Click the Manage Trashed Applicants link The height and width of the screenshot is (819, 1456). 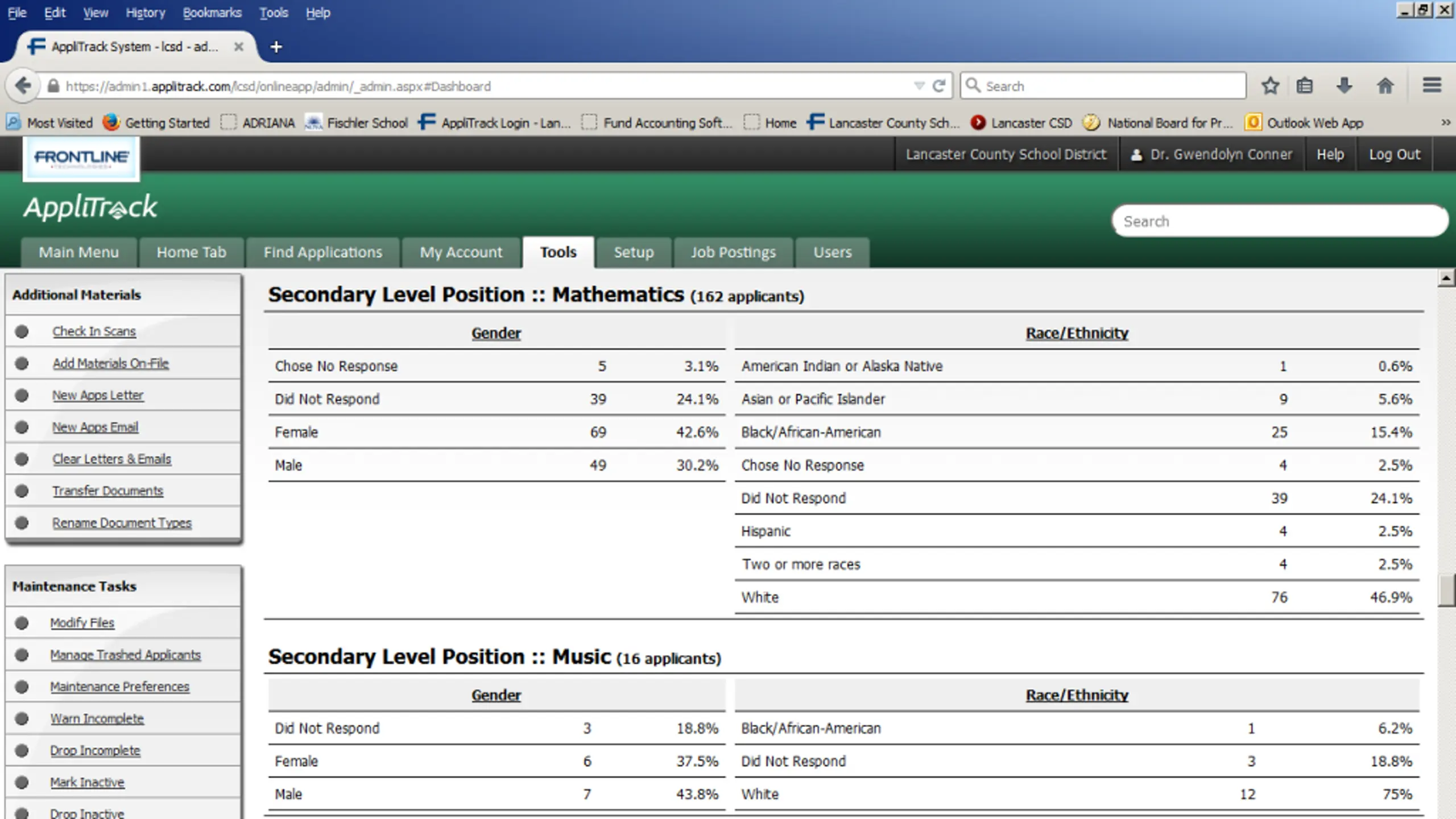(125, 655)
